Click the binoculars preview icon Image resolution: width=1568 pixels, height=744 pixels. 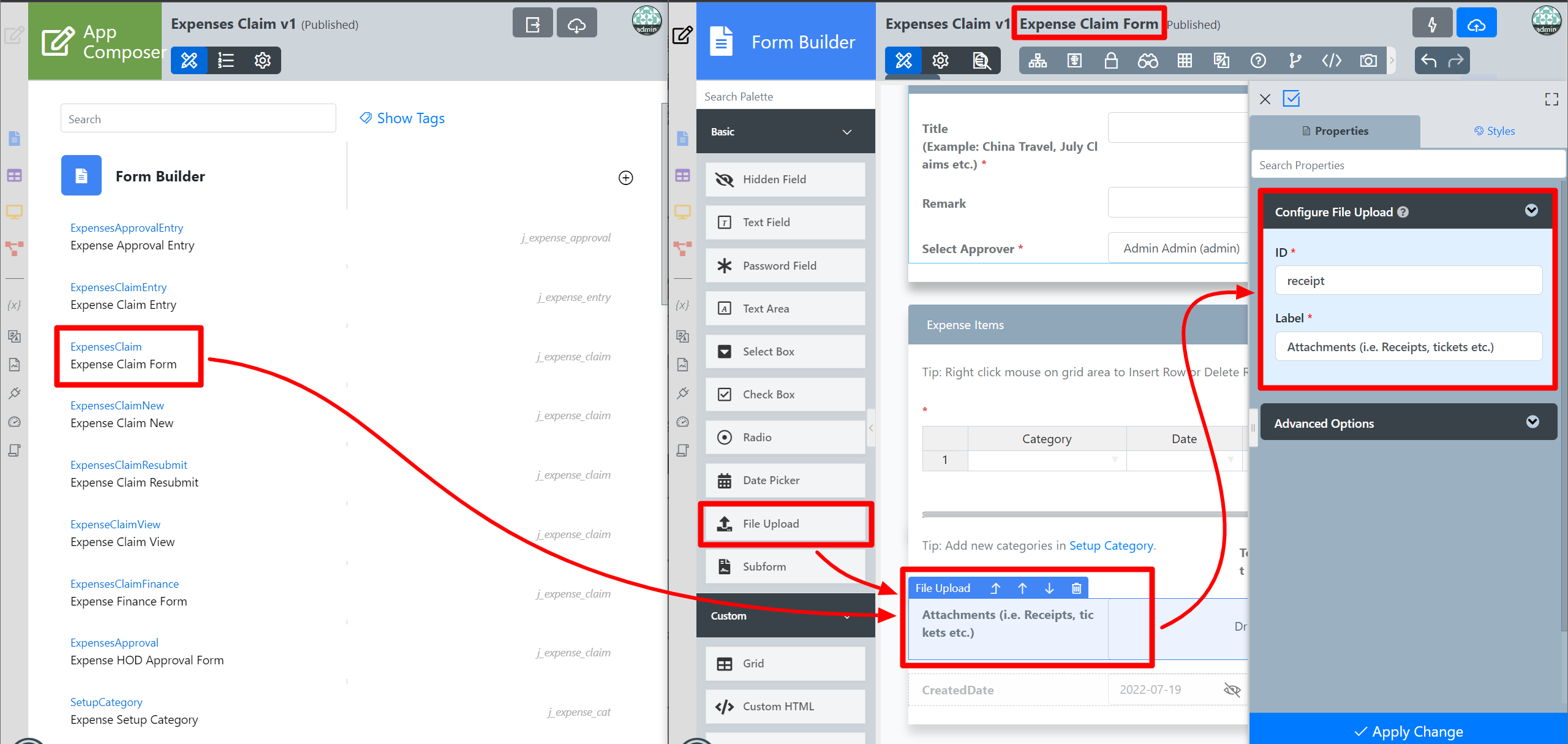pos(1147,61)
